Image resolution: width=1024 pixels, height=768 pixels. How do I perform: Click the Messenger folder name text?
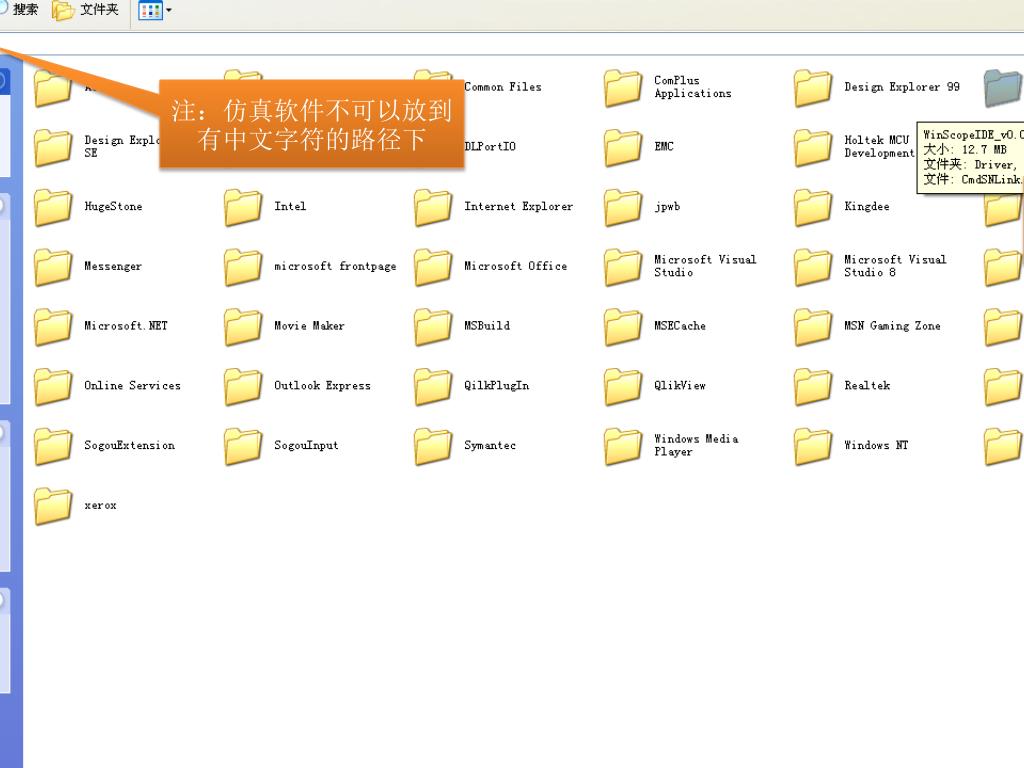pos(112,266)
